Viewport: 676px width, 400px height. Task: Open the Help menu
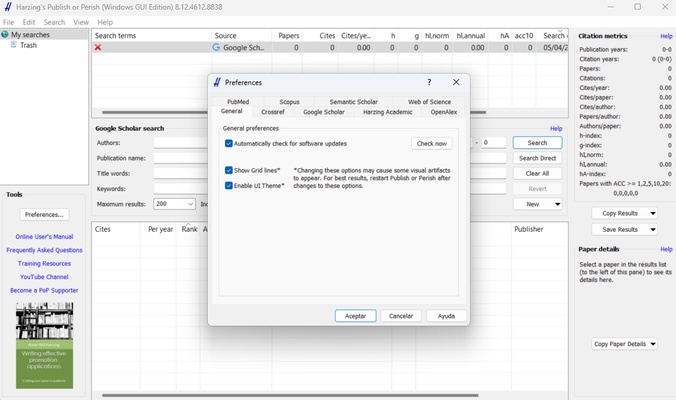(105, 22)
